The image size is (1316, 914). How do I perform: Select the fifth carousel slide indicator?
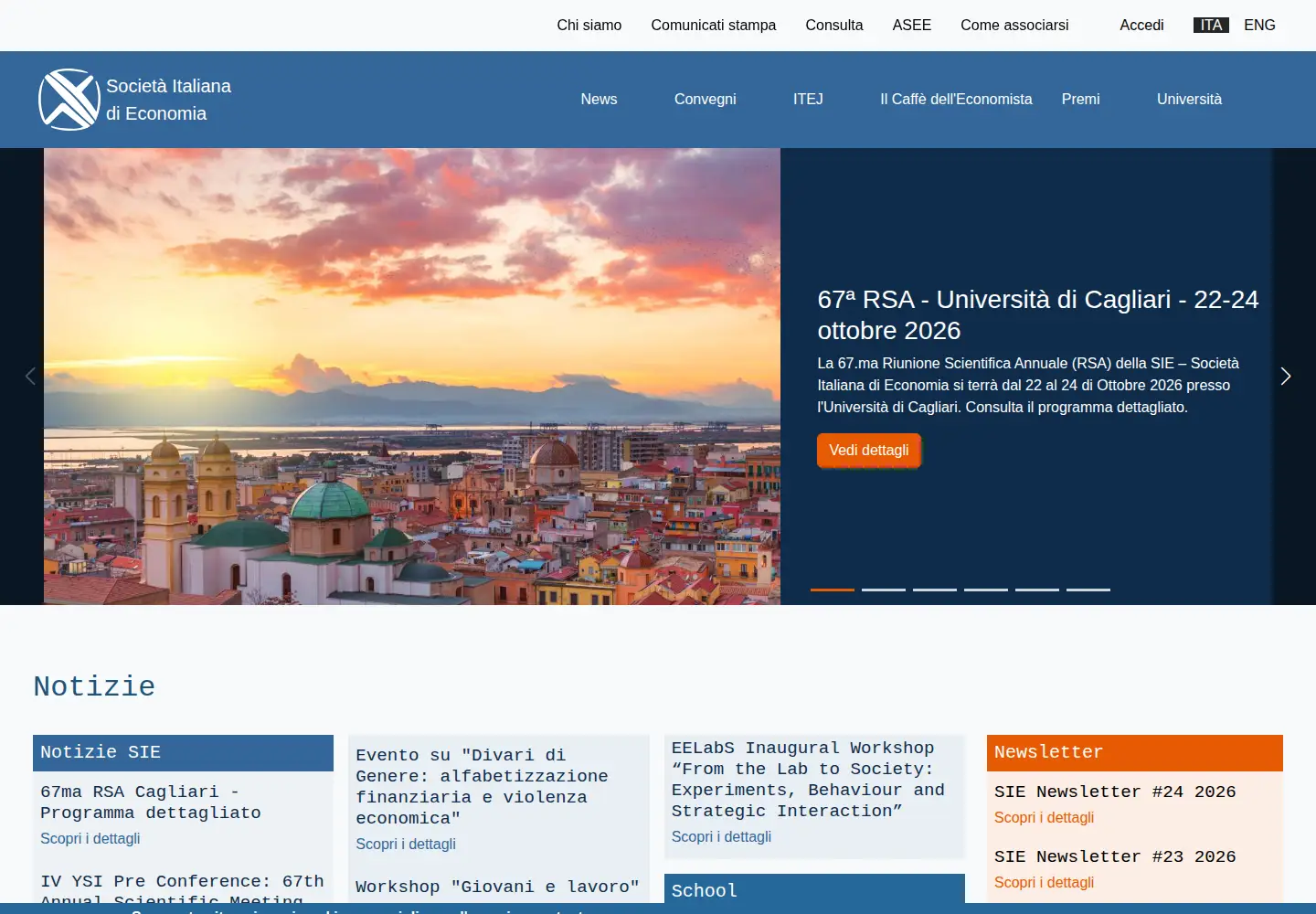1037,590
